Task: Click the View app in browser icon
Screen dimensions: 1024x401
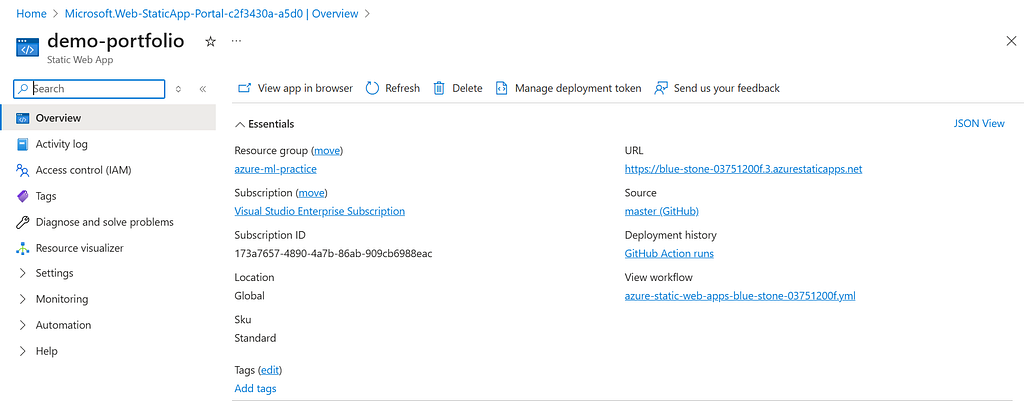Action: pyautogui.click(x=244, y=88)
